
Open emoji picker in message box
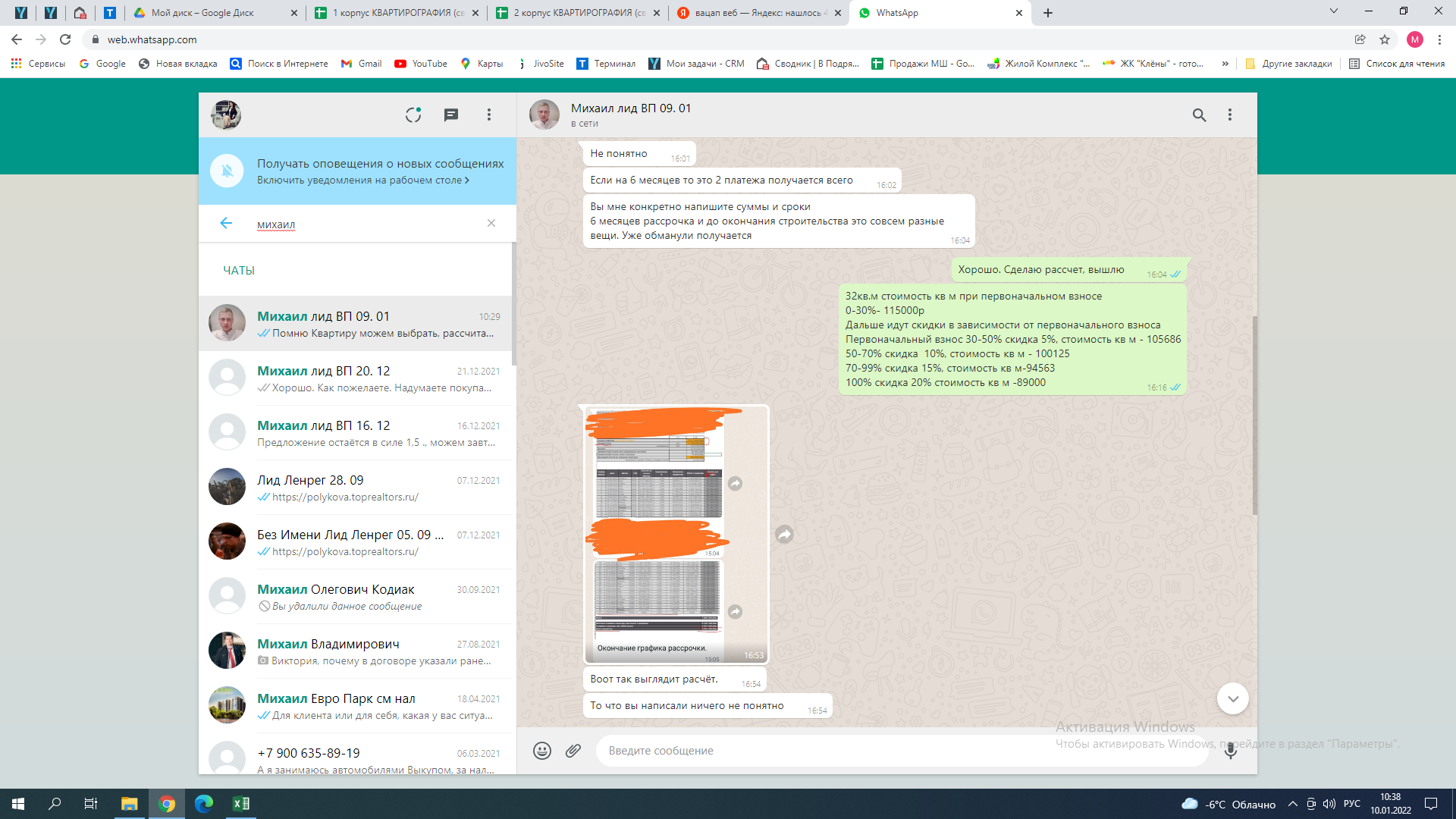[541, 751]
